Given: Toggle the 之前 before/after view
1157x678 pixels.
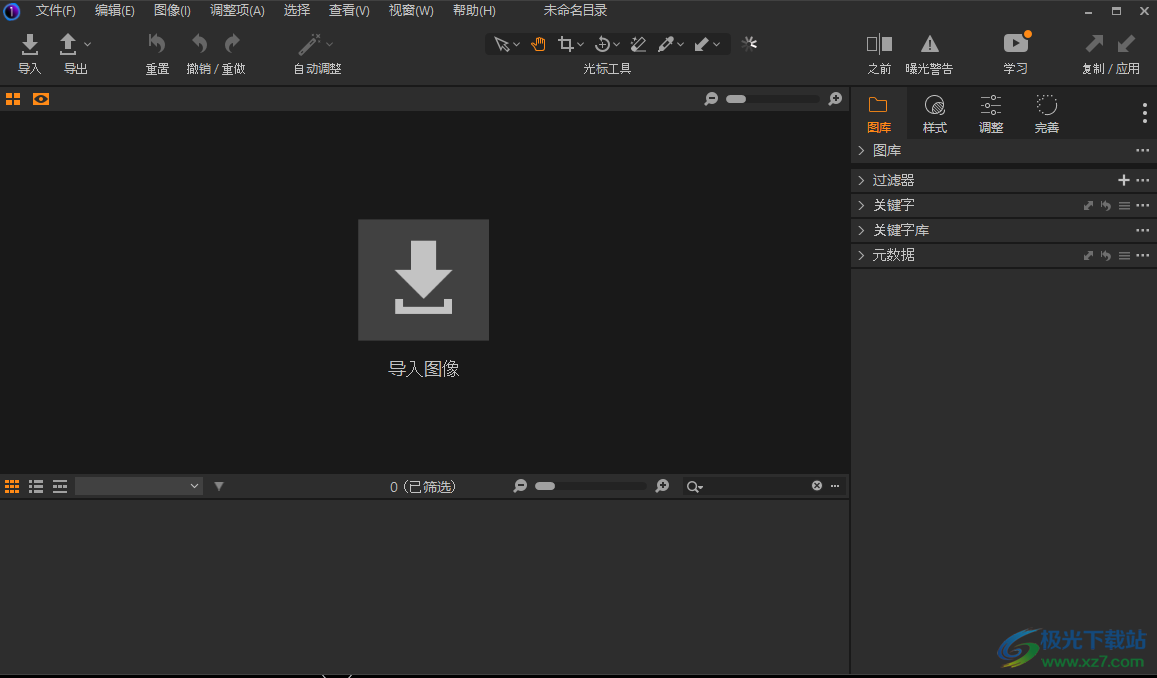Looking at the screenshot, I should point(879,50).
